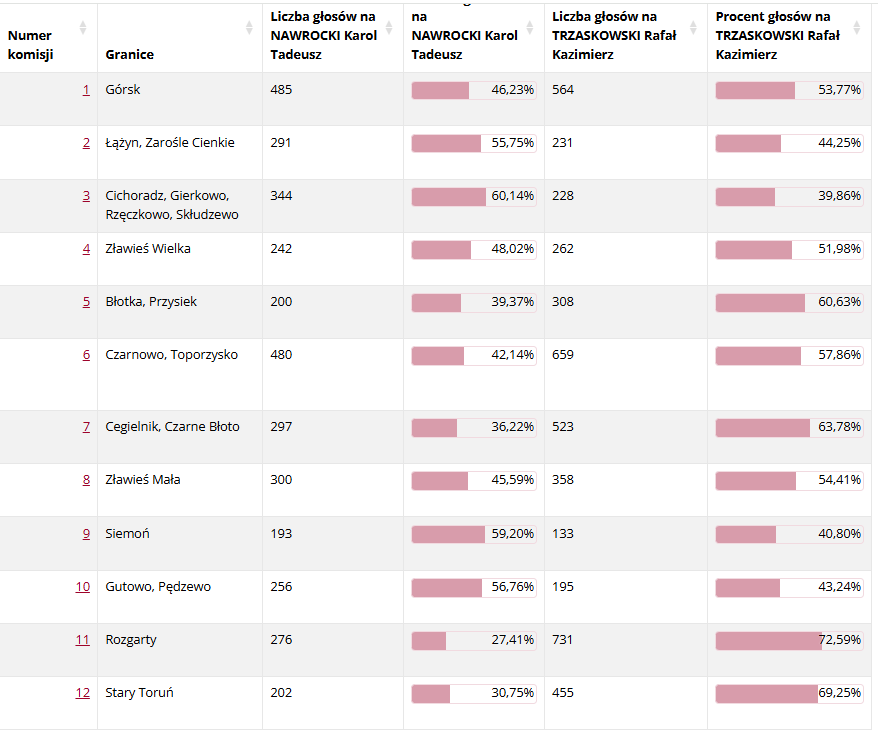Screen dimensions: 881x738
Task: Sort by Liczba głosów na TRZASKOWSKI arrows
Action: coord(695,28)
